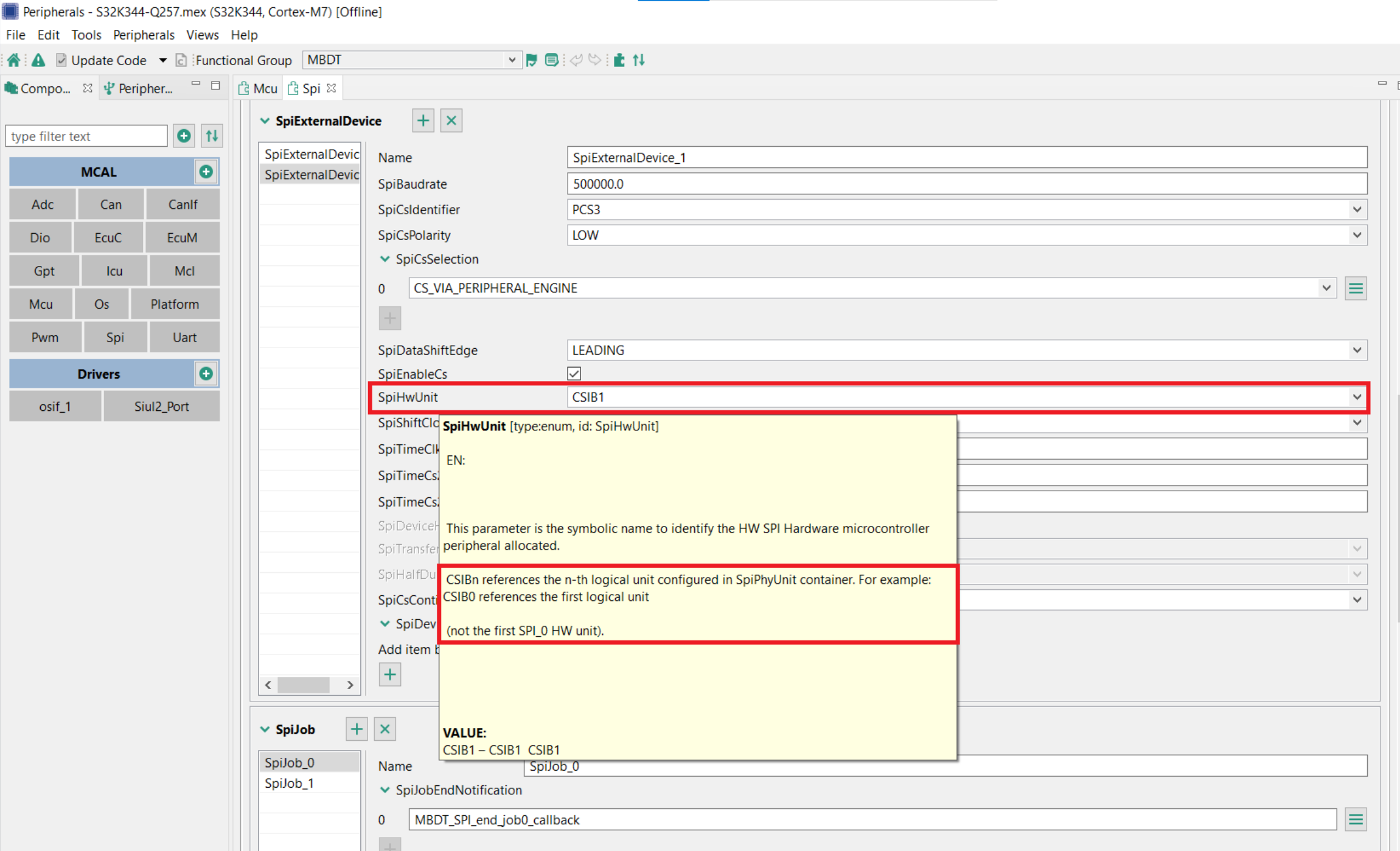Select Spi from the MCAL list
The height and width of the screenshot is (851, 1400).
(x=115, y=337)
